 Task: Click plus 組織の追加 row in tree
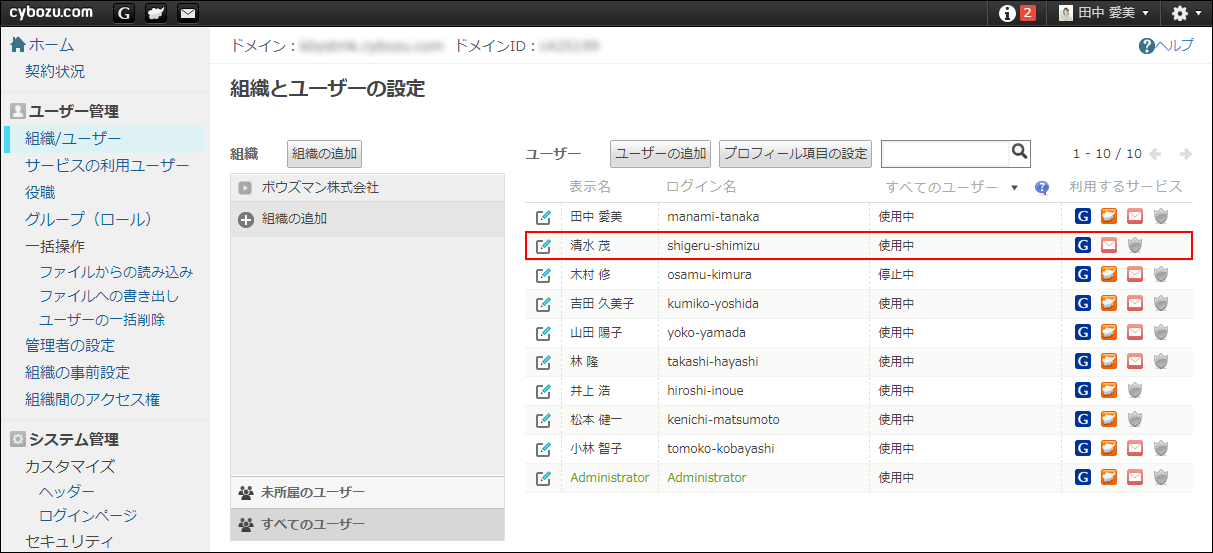[x=367, y=219]
